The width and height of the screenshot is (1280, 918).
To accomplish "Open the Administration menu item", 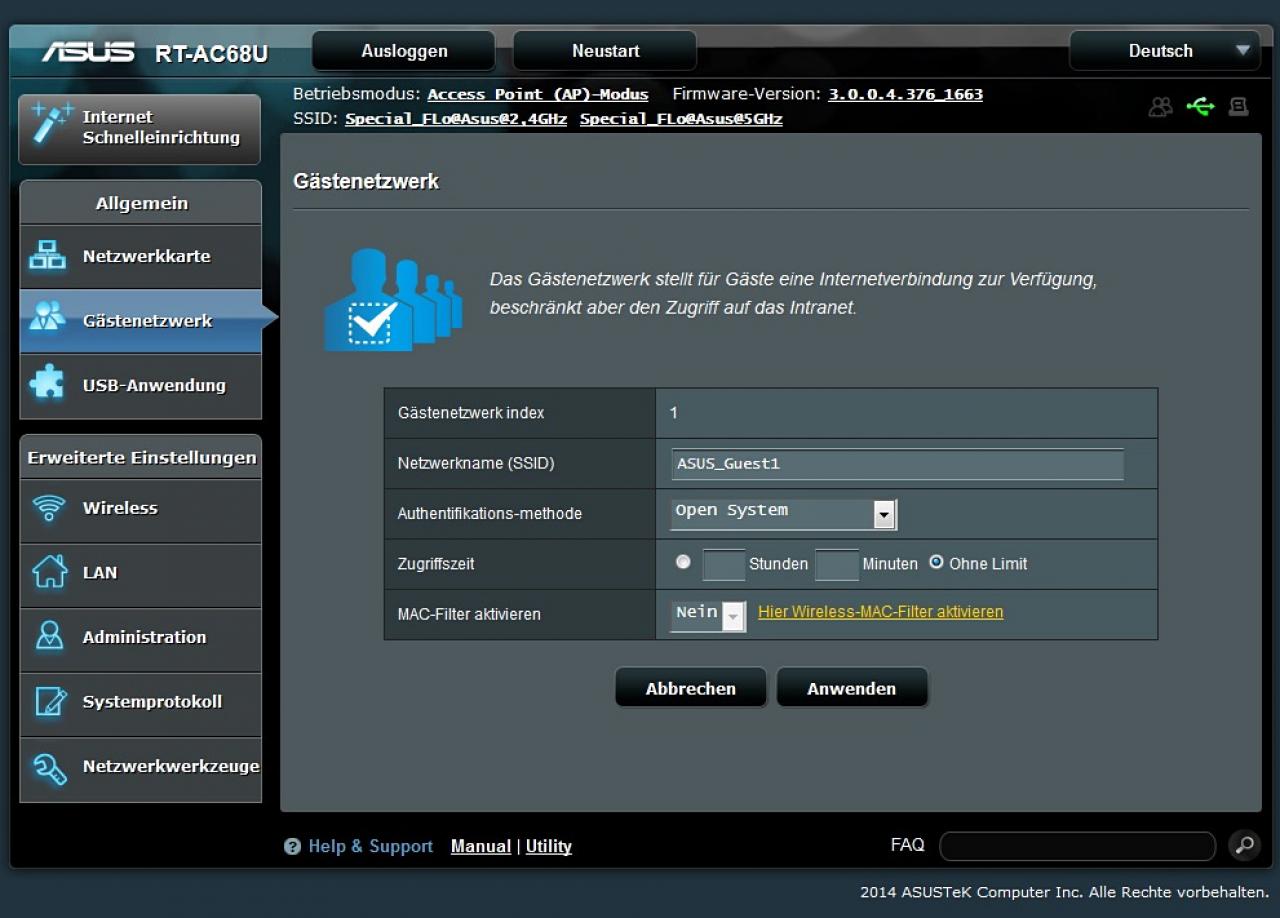I will [140, 638].
